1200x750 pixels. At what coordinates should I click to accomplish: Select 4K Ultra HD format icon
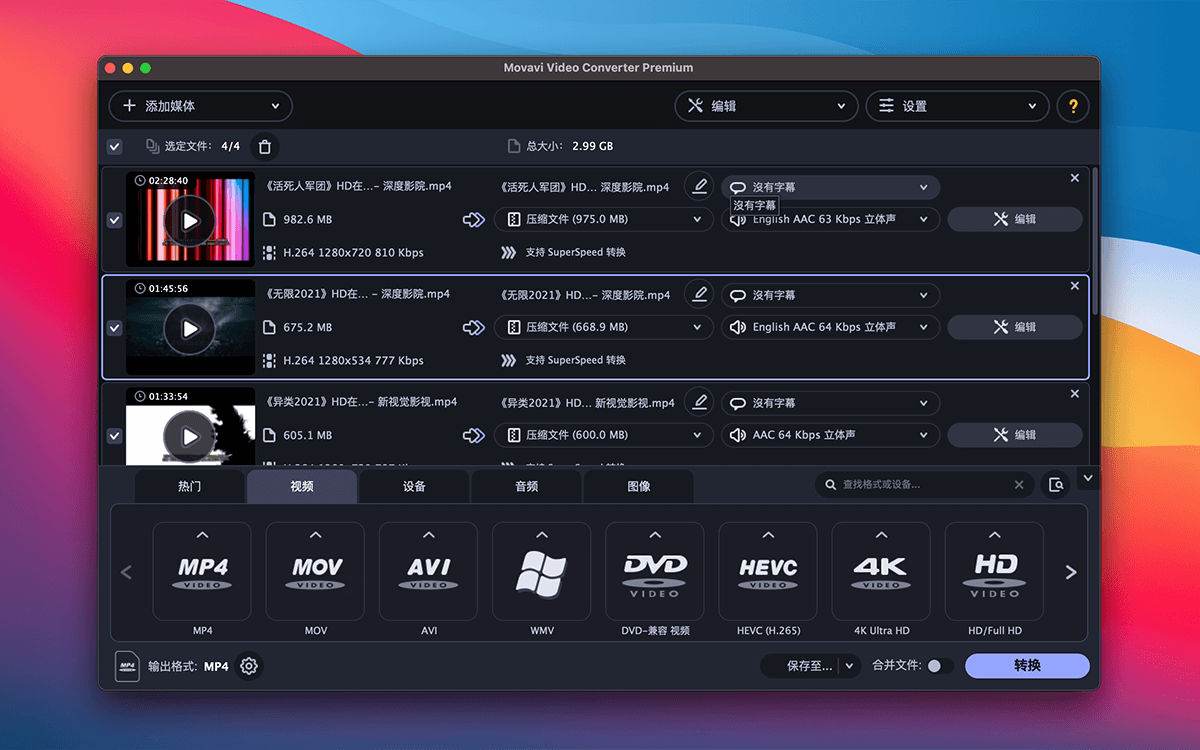881,571
